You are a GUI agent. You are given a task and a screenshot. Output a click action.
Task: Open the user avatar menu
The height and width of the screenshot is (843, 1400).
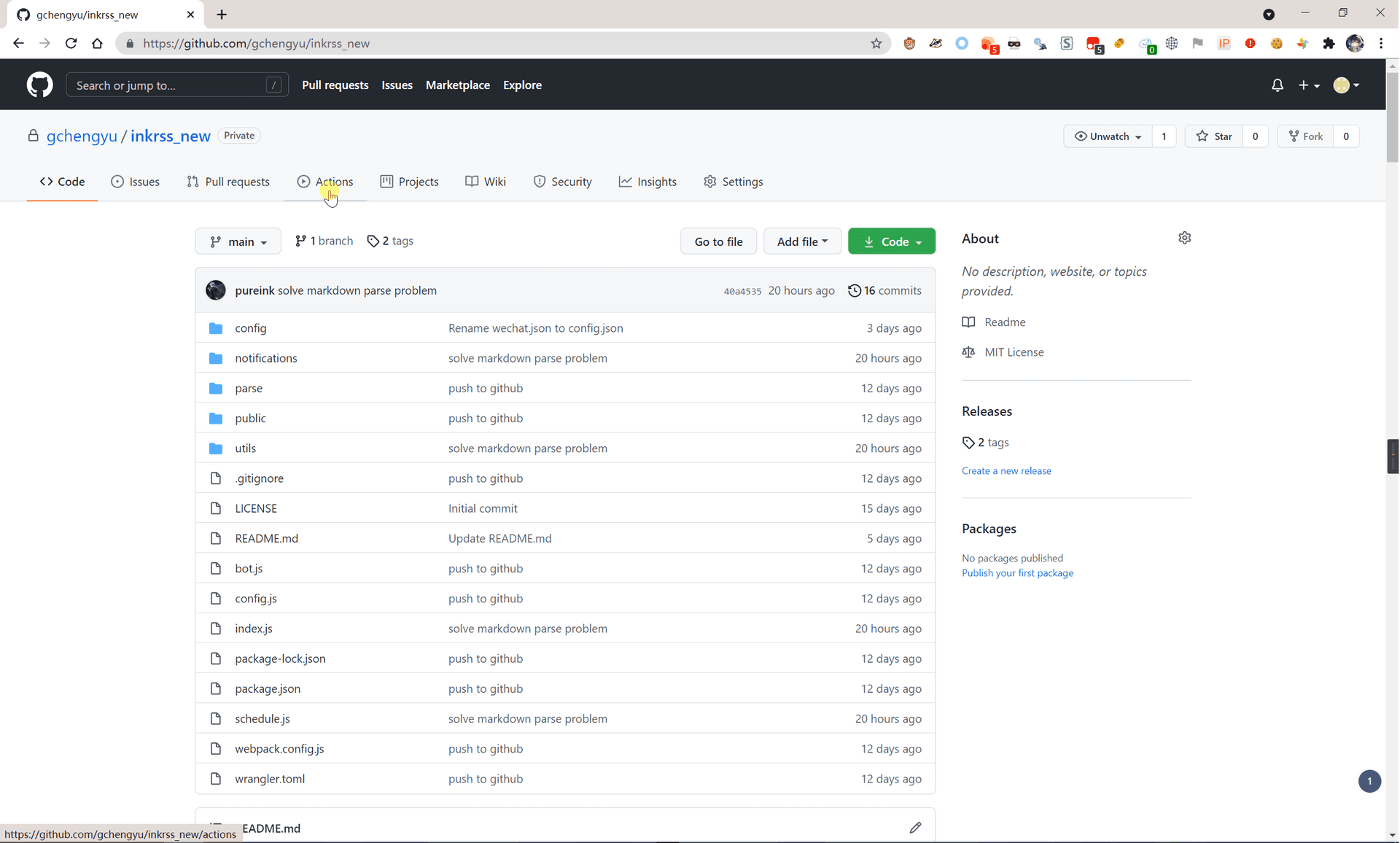(1346, 85)
